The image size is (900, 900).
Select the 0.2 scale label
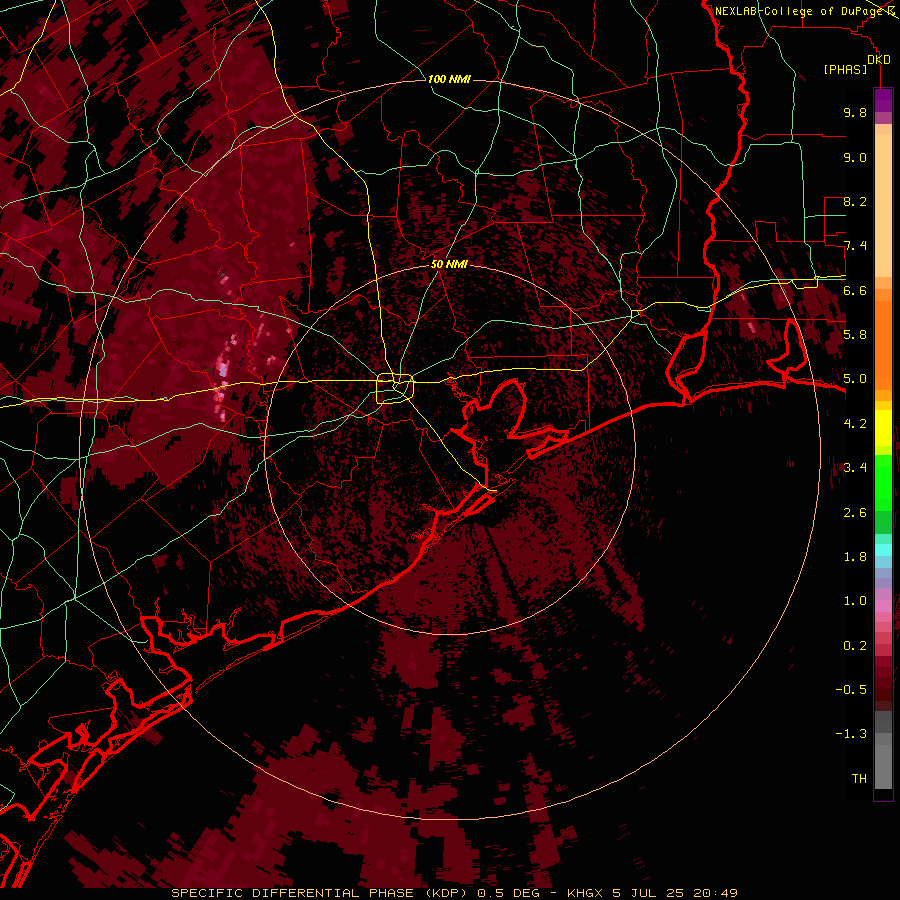(x=855, y=646)
